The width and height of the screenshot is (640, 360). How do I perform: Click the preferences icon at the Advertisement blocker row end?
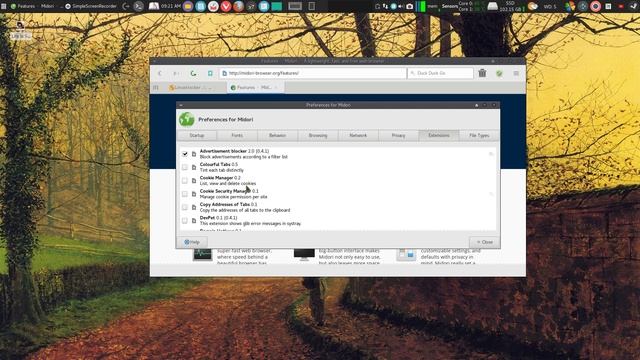tap(491, 154)
